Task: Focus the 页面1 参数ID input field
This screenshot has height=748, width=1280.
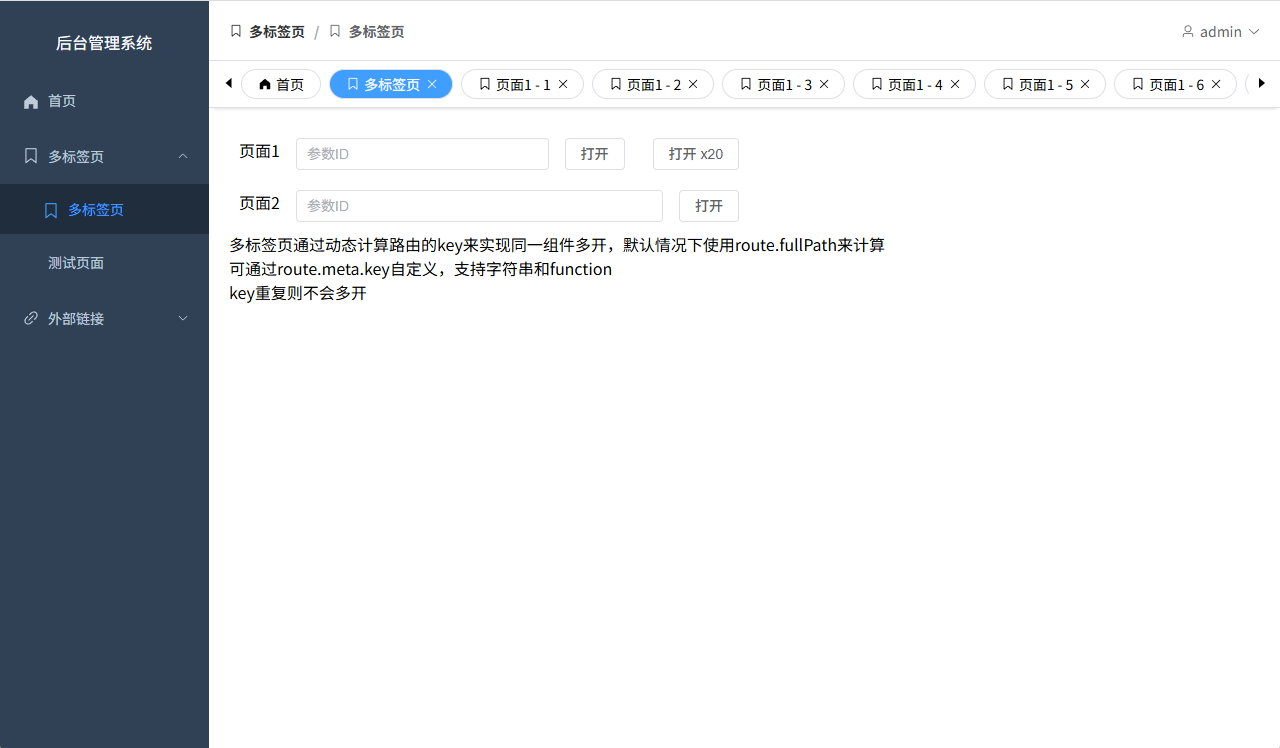Action: click(422, 154)
